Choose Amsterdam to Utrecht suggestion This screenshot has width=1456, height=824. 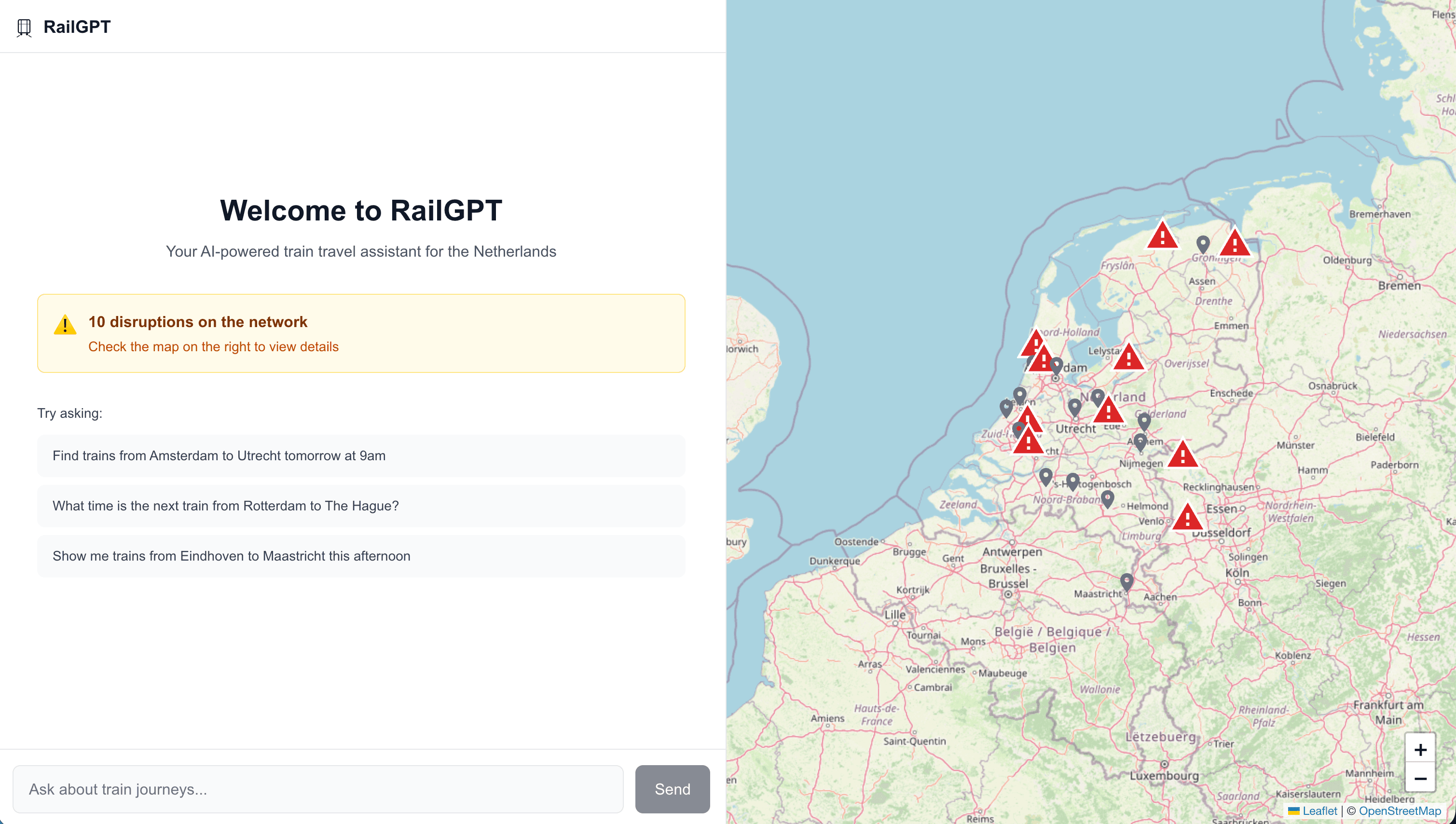361,455
